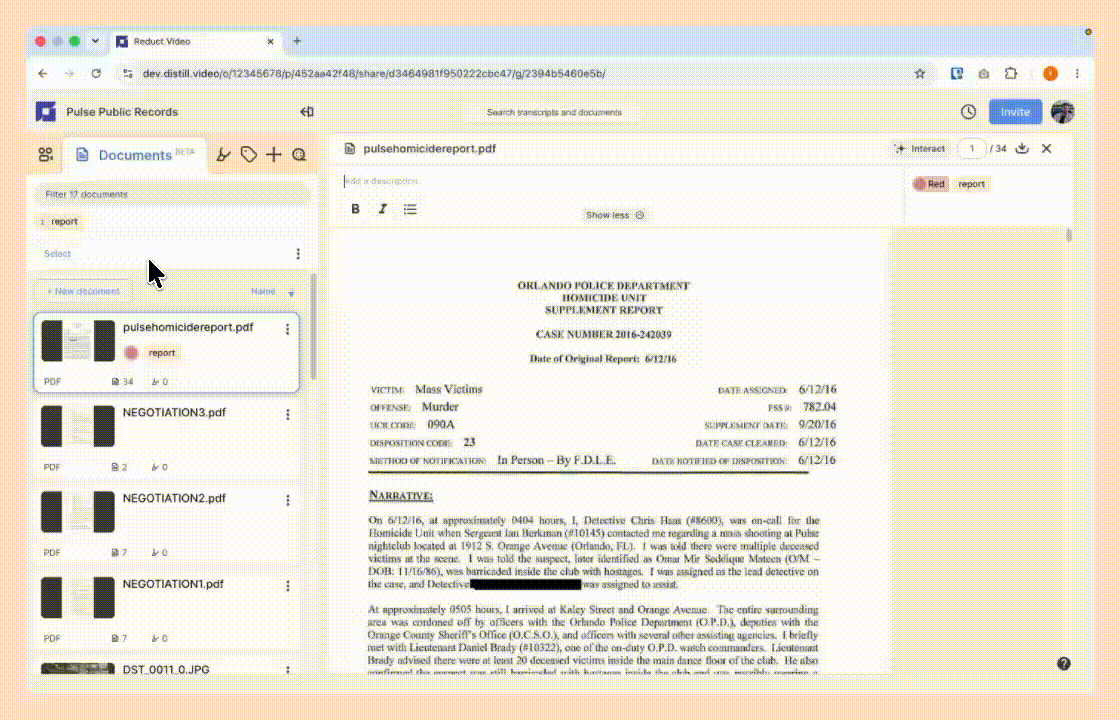Click the Chrome profile avatar
The image size is (1120, 720).
pyautogui.click(x=1050, y=74)
